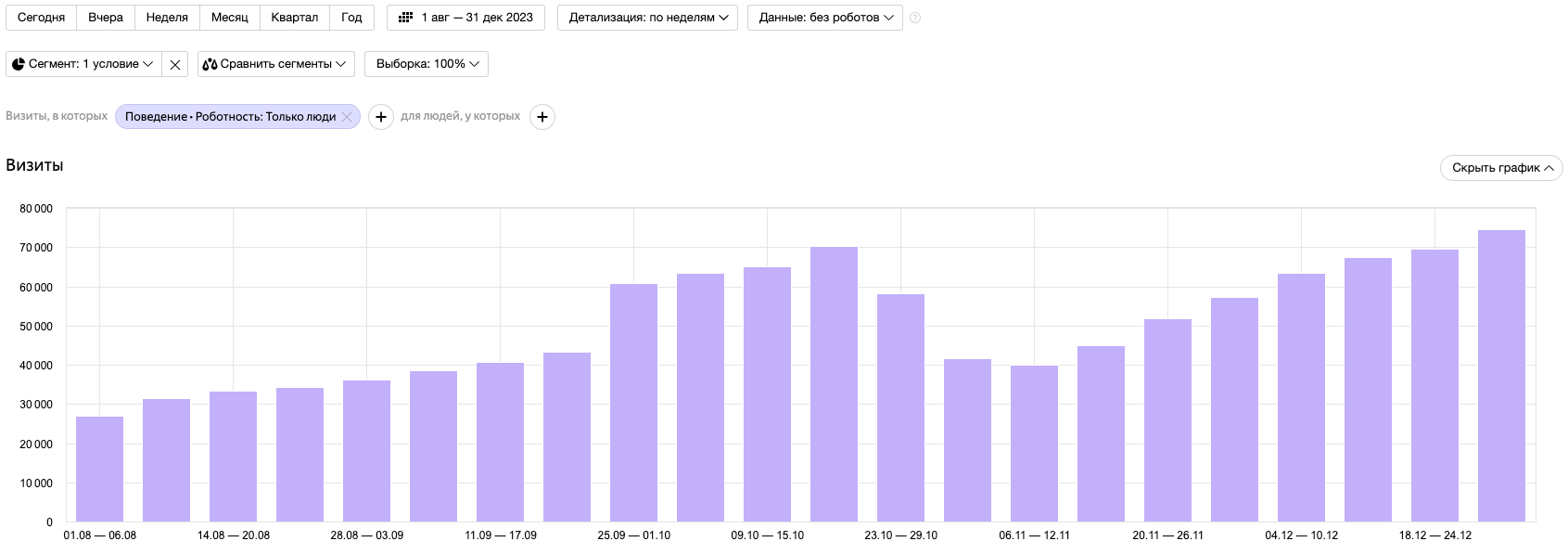Click the calendar grid icon in date range
The width and height of the screenshot is (1568, 554).
(405, 18)
